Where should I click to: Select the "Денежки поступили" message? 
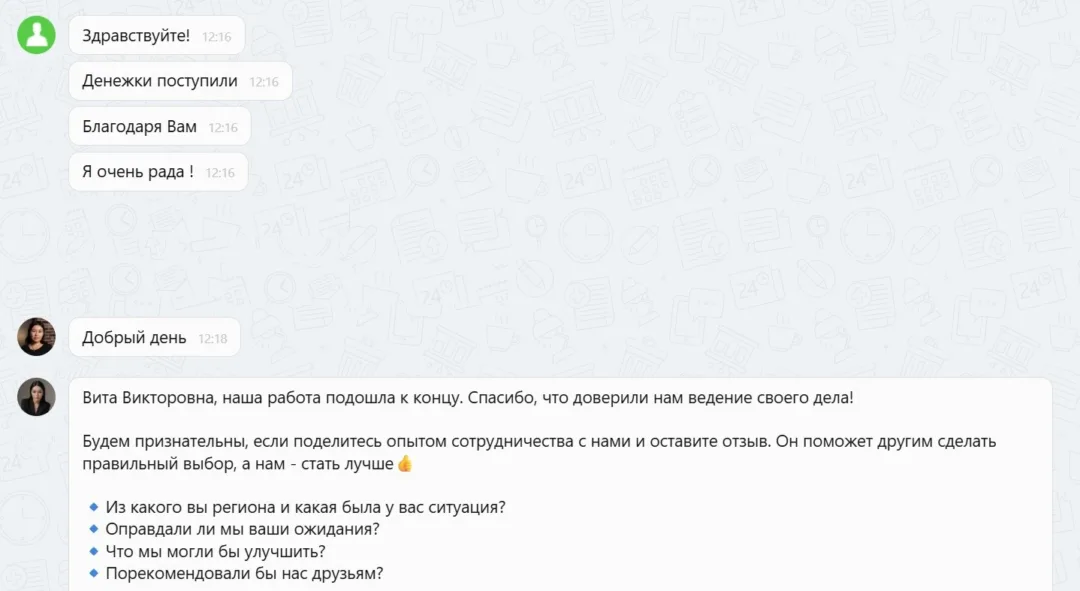pyautogui.click(x=160, y=81)
